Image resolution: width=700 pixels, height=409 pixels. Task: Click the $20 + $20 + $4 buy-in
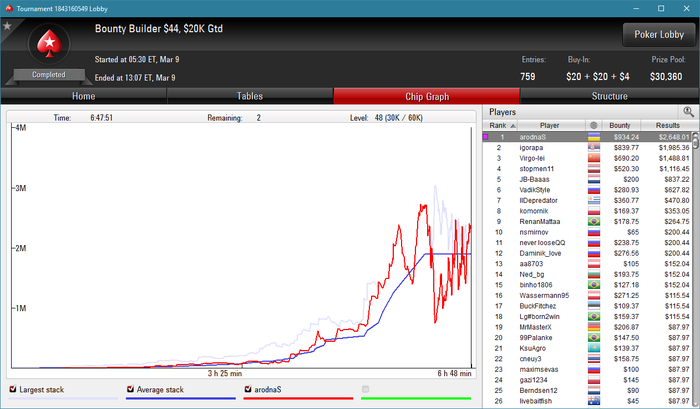point(597,77)
